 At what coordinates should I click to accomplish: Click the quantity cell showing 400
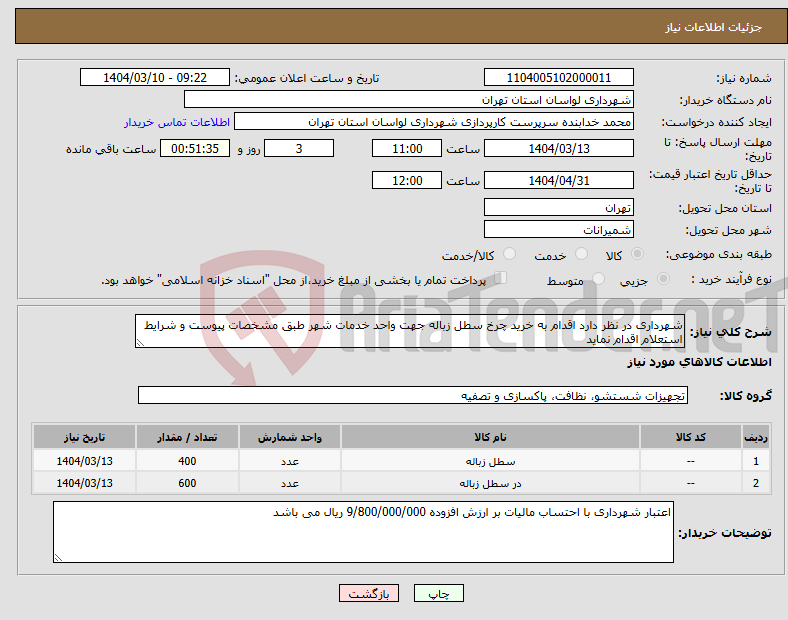pyautogui.click(x=187, y=461)
